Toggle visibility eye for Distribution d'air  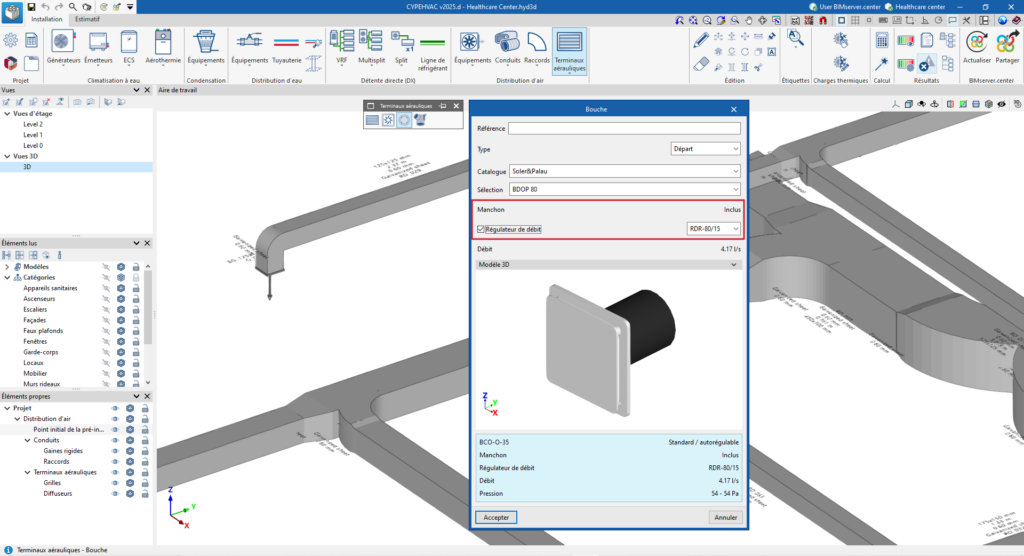pos(115,419)
